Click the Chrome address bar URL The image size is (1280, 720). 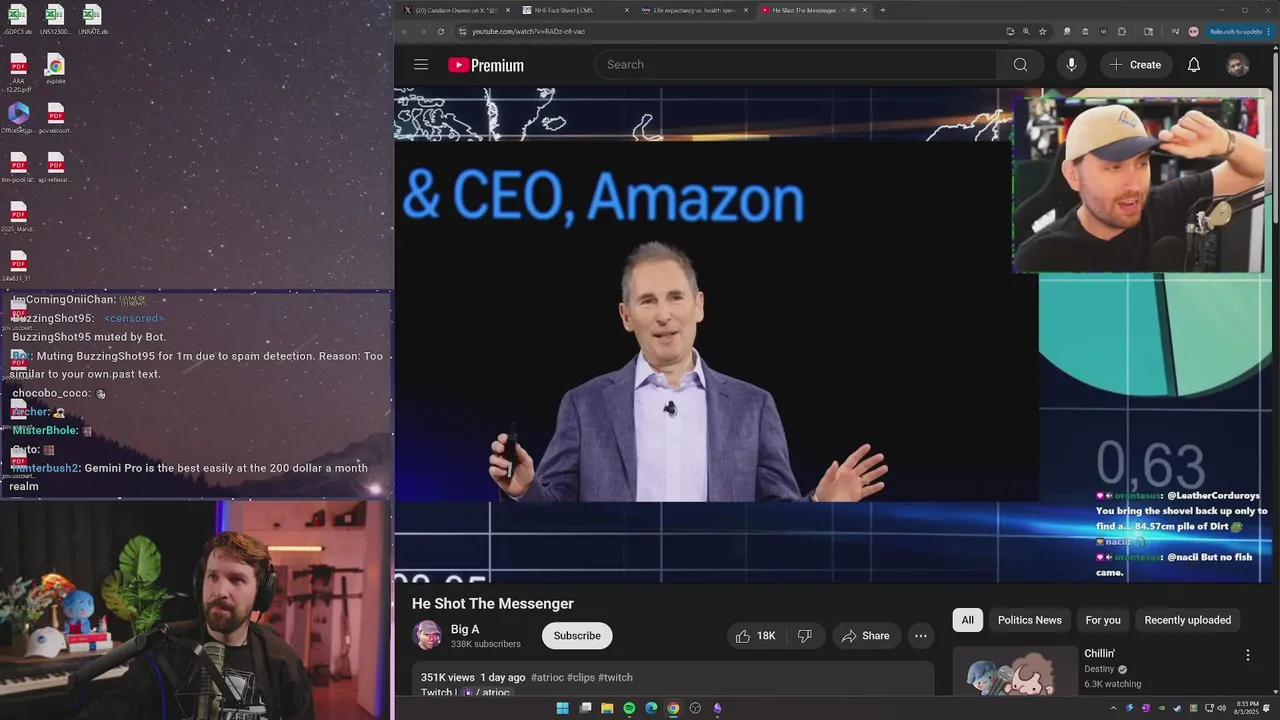point(528,31)
